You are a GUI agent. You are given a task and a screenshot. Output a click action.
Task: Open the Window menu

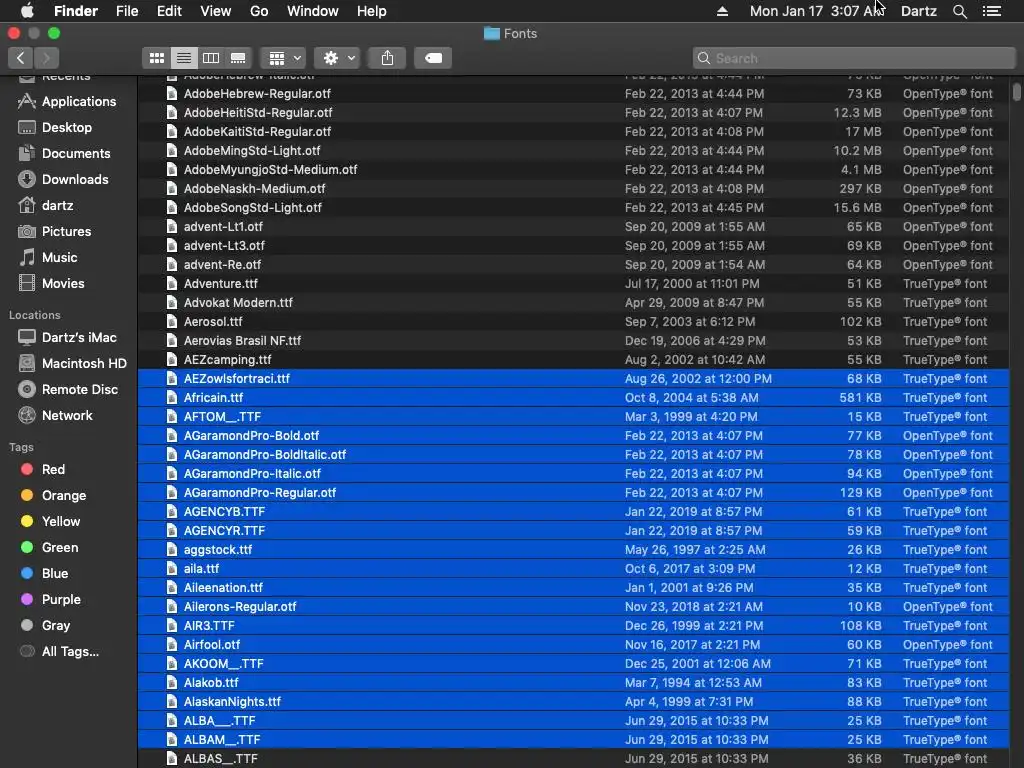click(x=313, y=11)
